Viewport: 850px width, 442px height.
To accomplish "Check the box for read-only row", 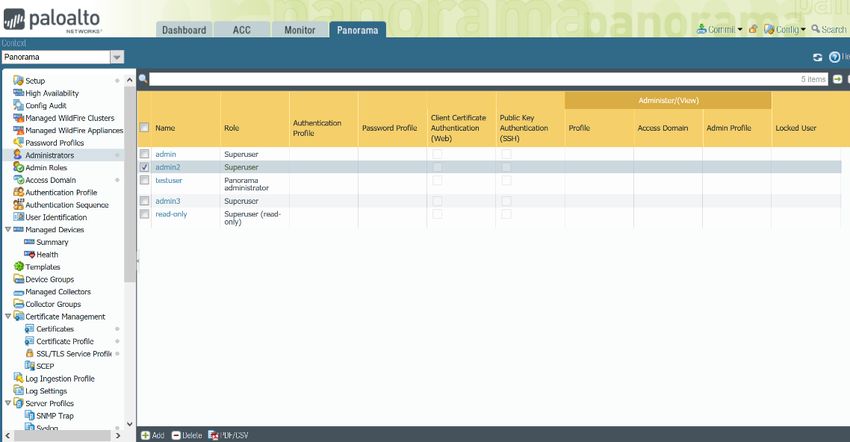I will 144,214.
